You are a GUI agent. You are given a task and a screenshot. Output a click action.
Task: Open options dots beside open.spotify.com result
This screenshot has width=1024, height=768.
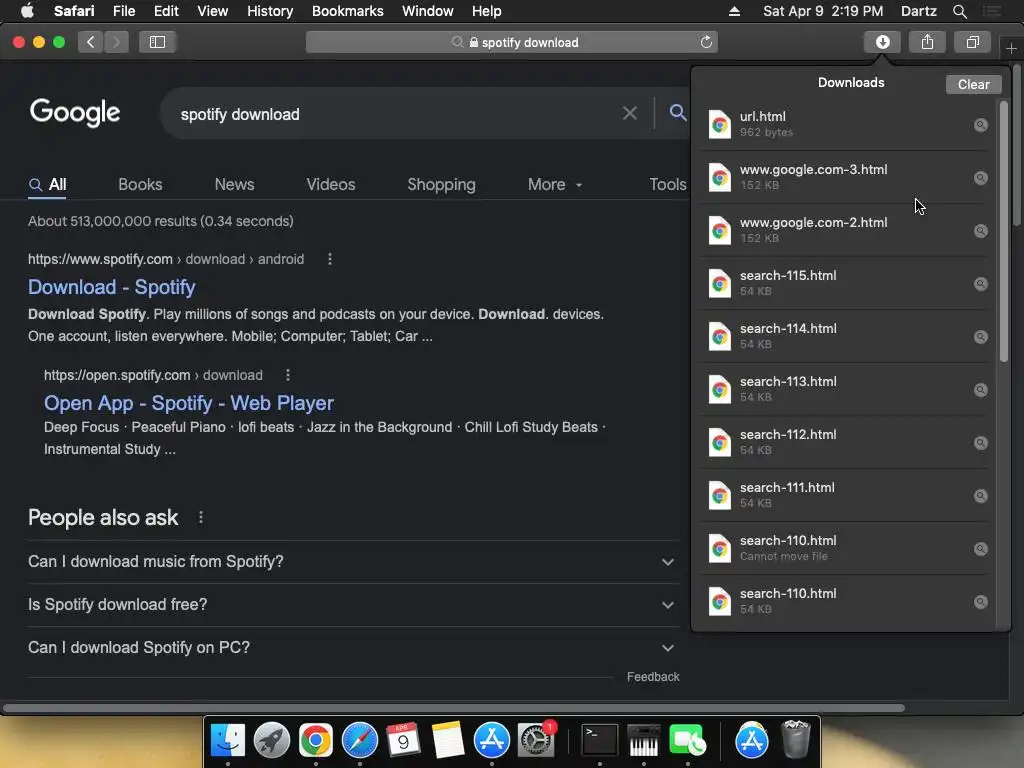[x=288, y=375]
